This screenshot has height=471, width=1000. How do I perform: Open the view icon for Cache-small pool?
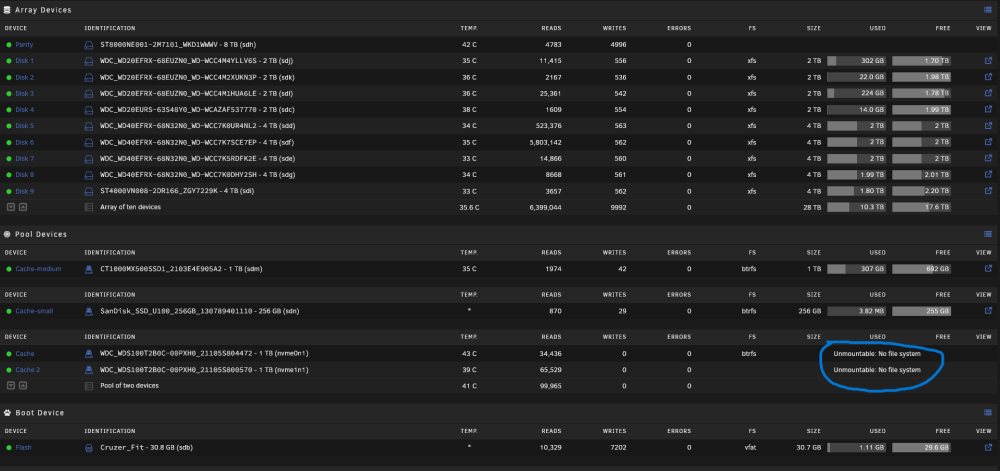(x=988, y=311)
